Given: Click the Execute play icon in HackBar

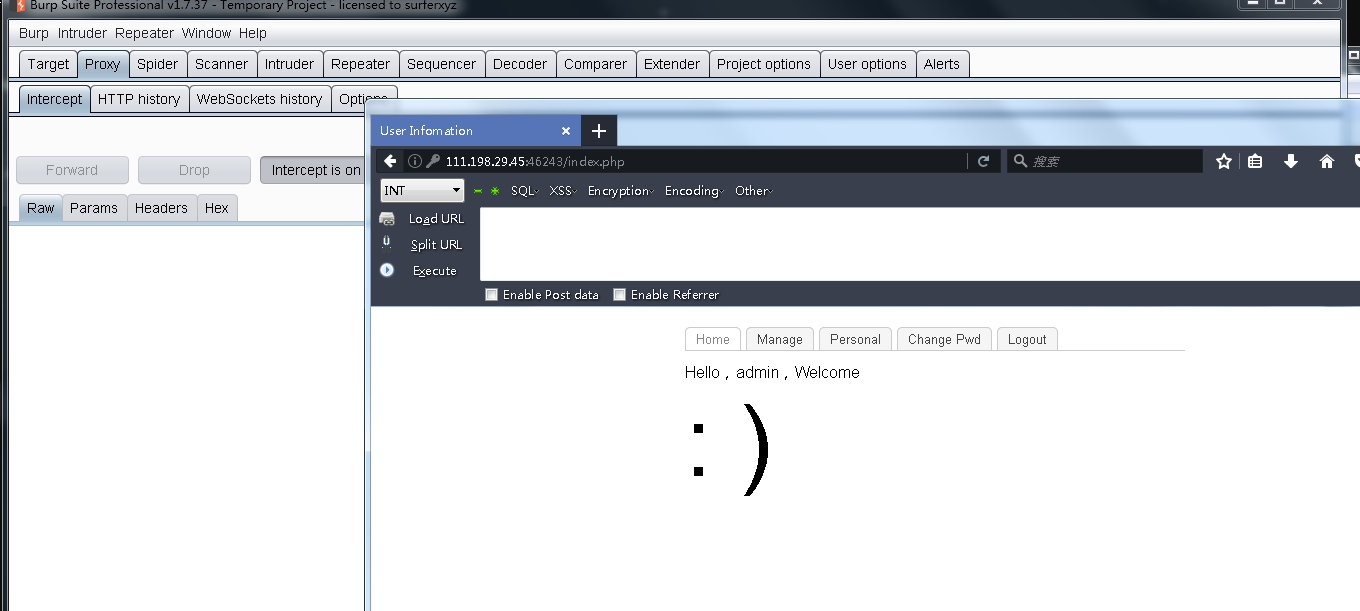Looking at the screenshot, I should (387, 270).
